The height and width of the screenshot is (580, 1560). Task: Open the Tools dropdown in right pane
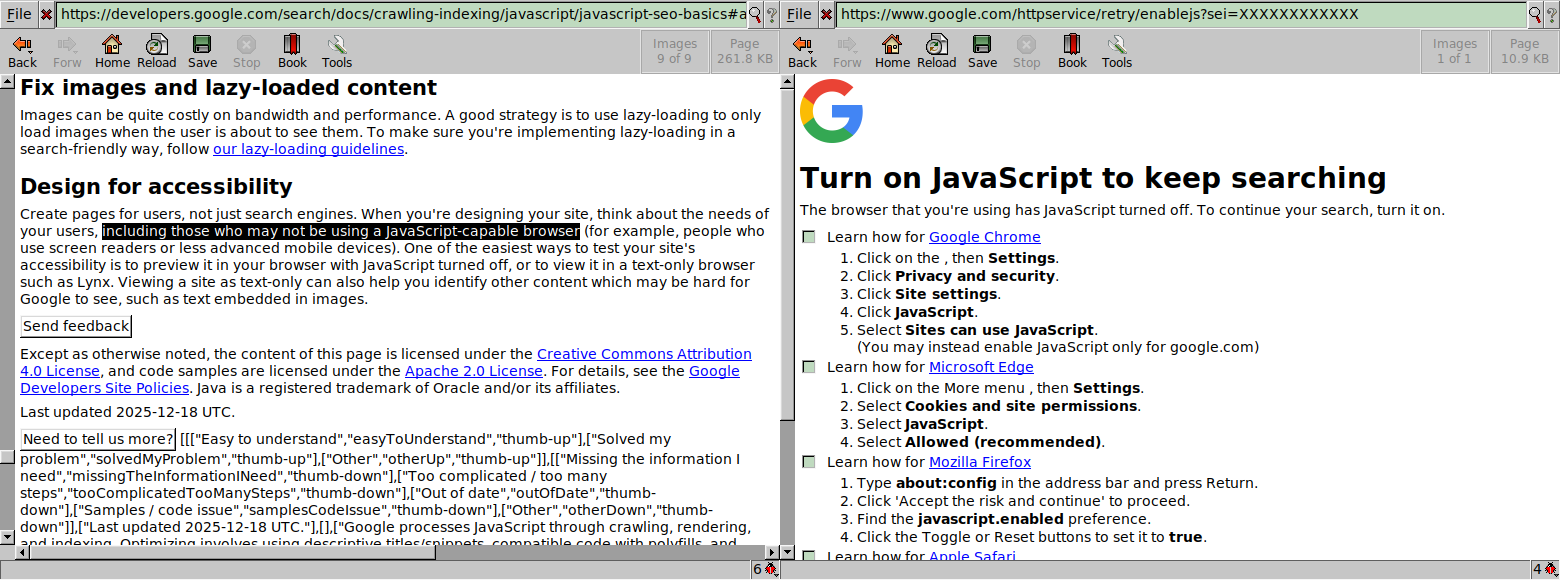(x=1116, y=52)
